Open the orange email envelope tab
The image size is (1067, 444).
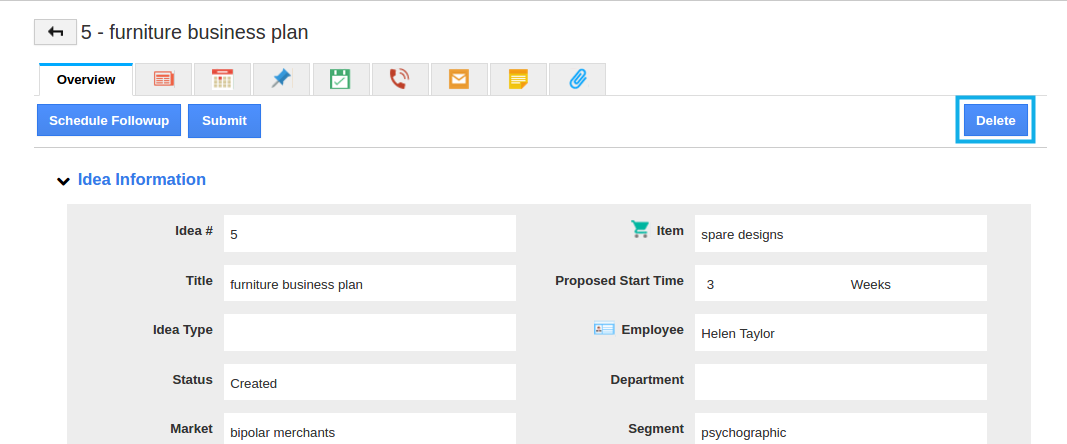[459, 79]
